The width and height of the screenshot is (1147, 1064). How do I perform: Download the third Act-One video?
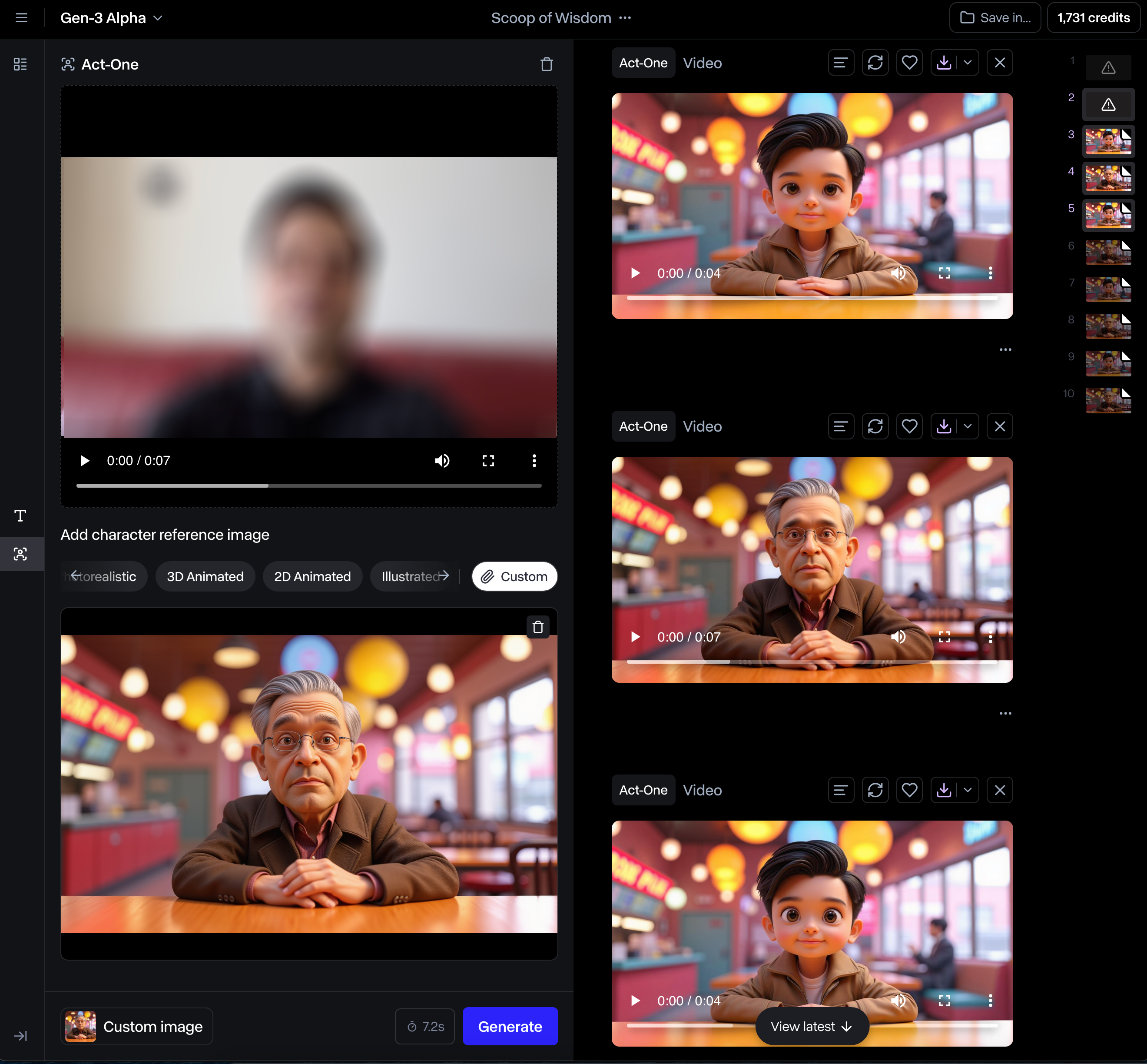(943, 791)
